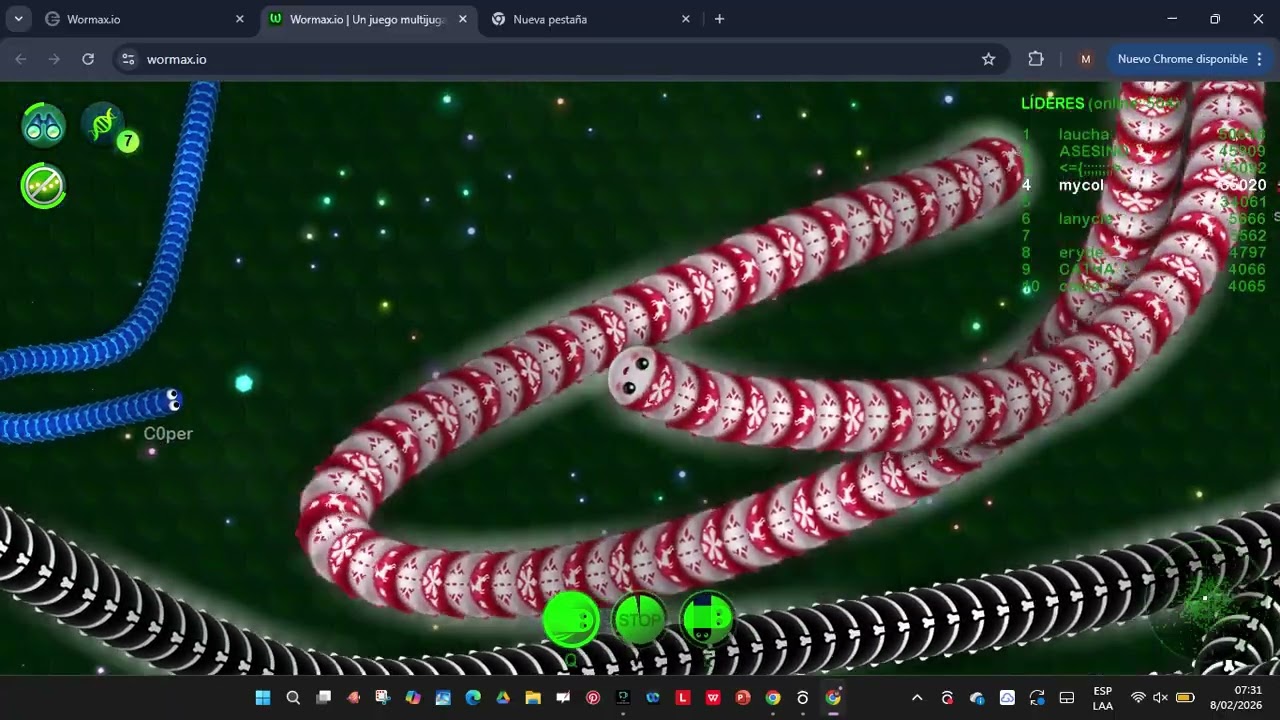The height and width of the screenshot is (720, 1280).
Task: Close the active Wormax.io game tab
Action: (x=463, y=19)
